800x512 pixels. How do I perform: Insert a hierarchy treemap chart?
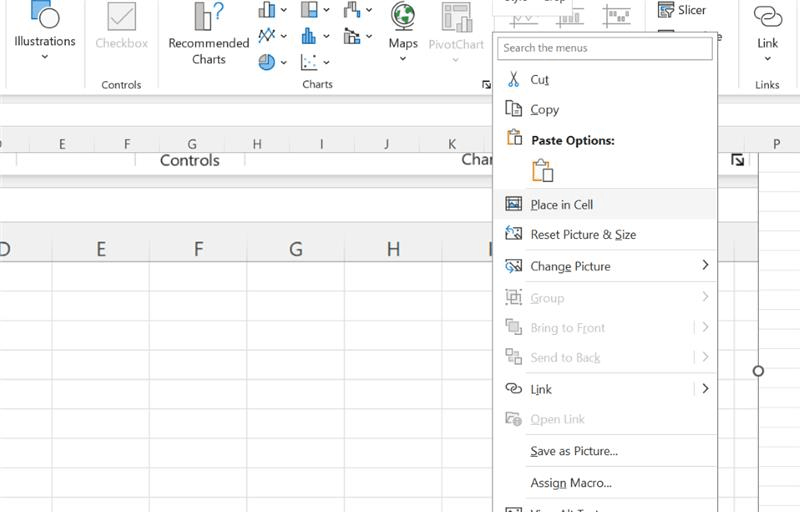pos(309,9)
